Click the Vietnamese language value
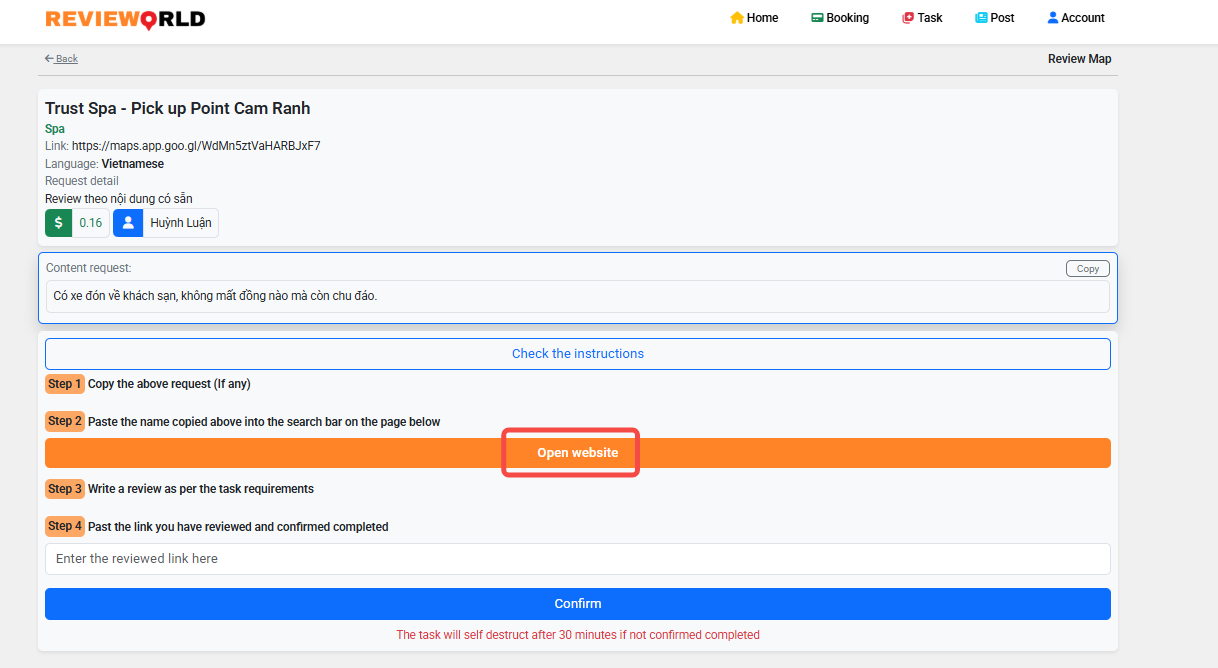This screenshot has height=668, width=1218. 133,164
